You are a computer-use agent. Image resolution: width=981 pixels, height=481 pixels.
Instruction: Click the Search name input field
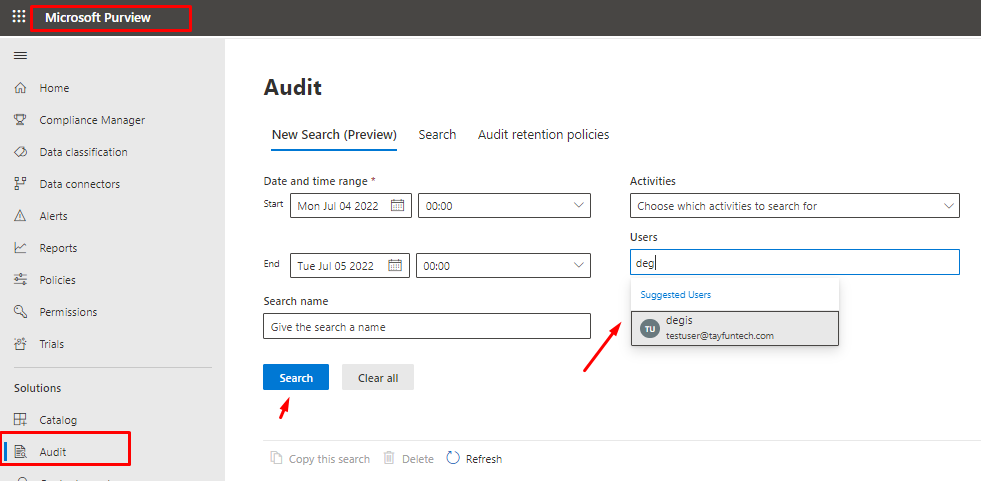click(427, 326)
